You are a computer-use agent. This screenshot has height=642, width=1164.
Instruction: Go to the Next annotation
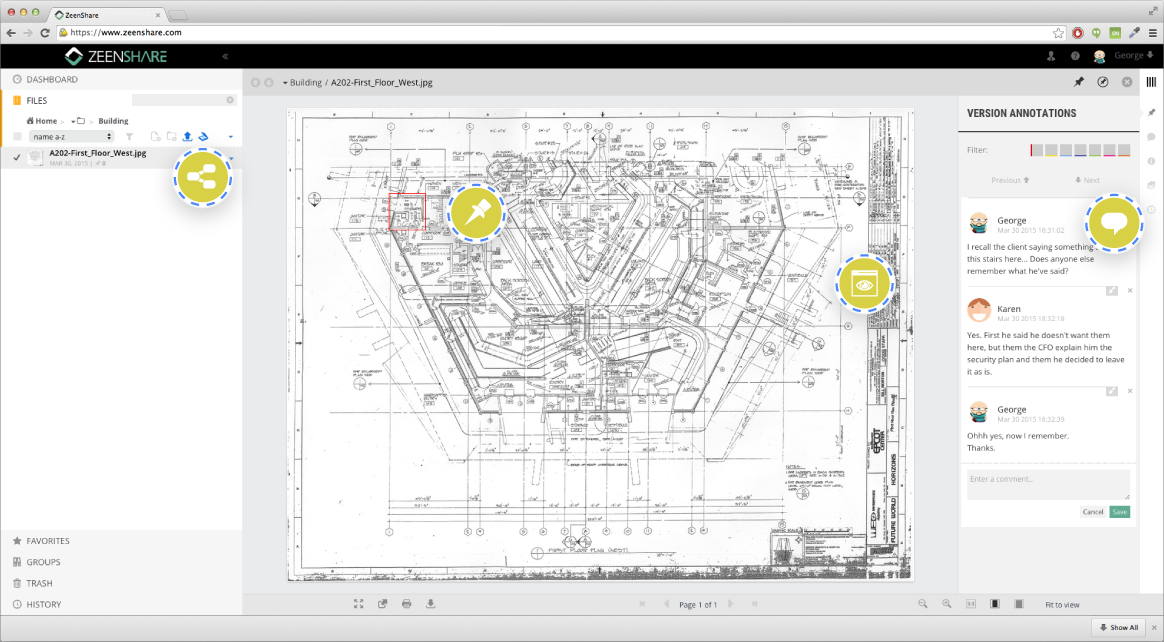1088,180
